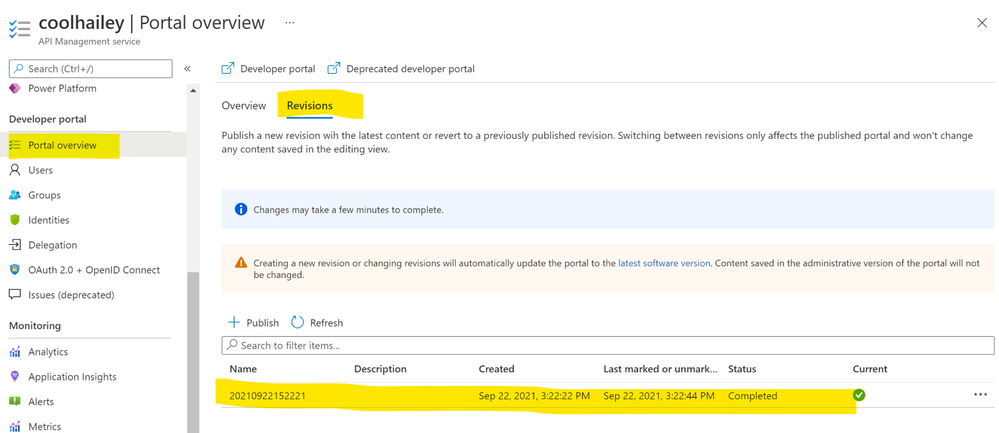The image size is (999, 433).
Task: Sort by the Name column header
Action: click(x=243, y=369)
